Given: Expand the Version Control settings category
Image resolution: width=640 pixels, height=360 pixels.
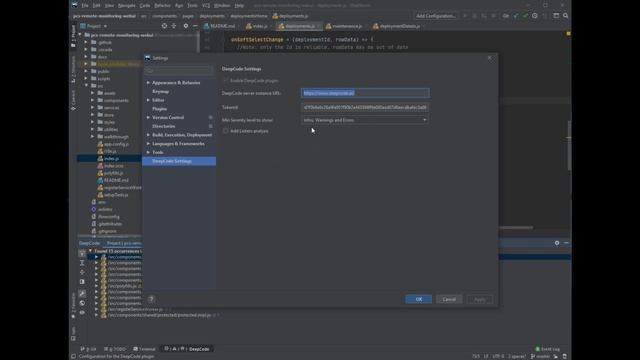Looking at the screenshot, I should tap(148, 117).
